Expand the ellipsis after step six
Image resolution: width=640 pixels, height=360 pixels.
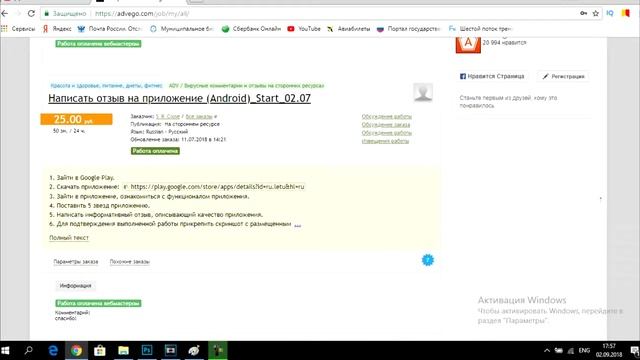(298, 224)
